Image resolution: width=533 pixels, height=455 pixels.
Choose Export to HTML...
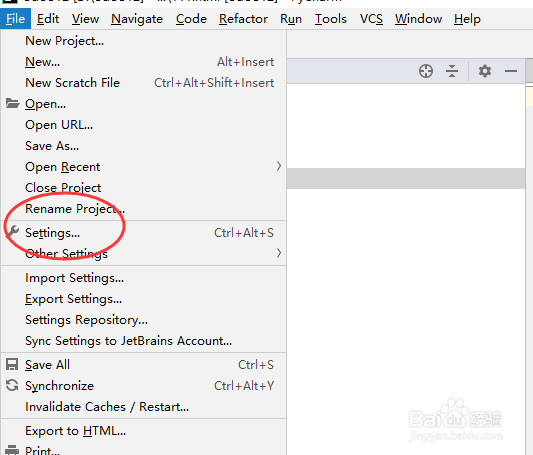[143, 431]
